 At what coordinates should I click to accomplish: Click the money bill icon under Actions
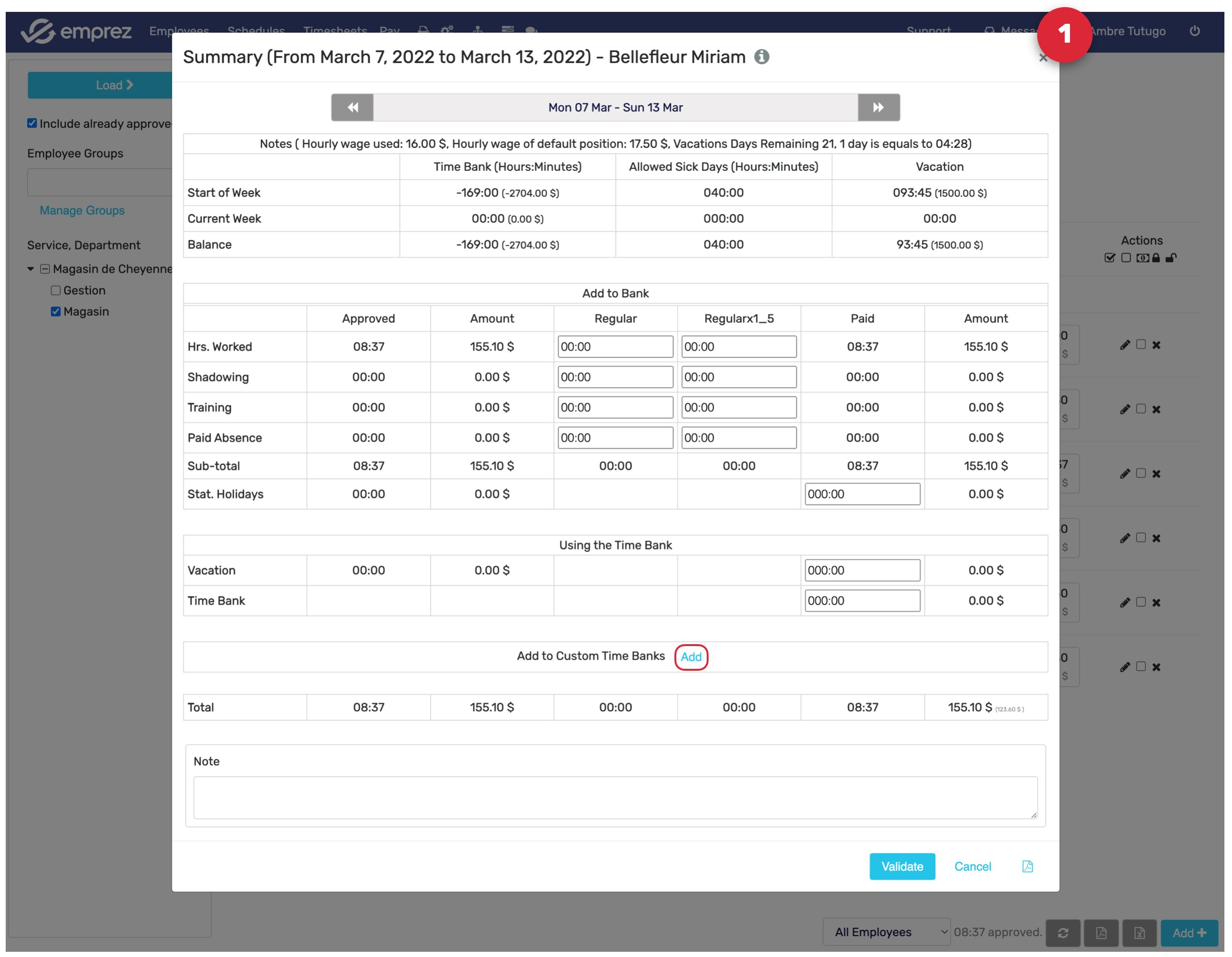(x=1142, y=258)
